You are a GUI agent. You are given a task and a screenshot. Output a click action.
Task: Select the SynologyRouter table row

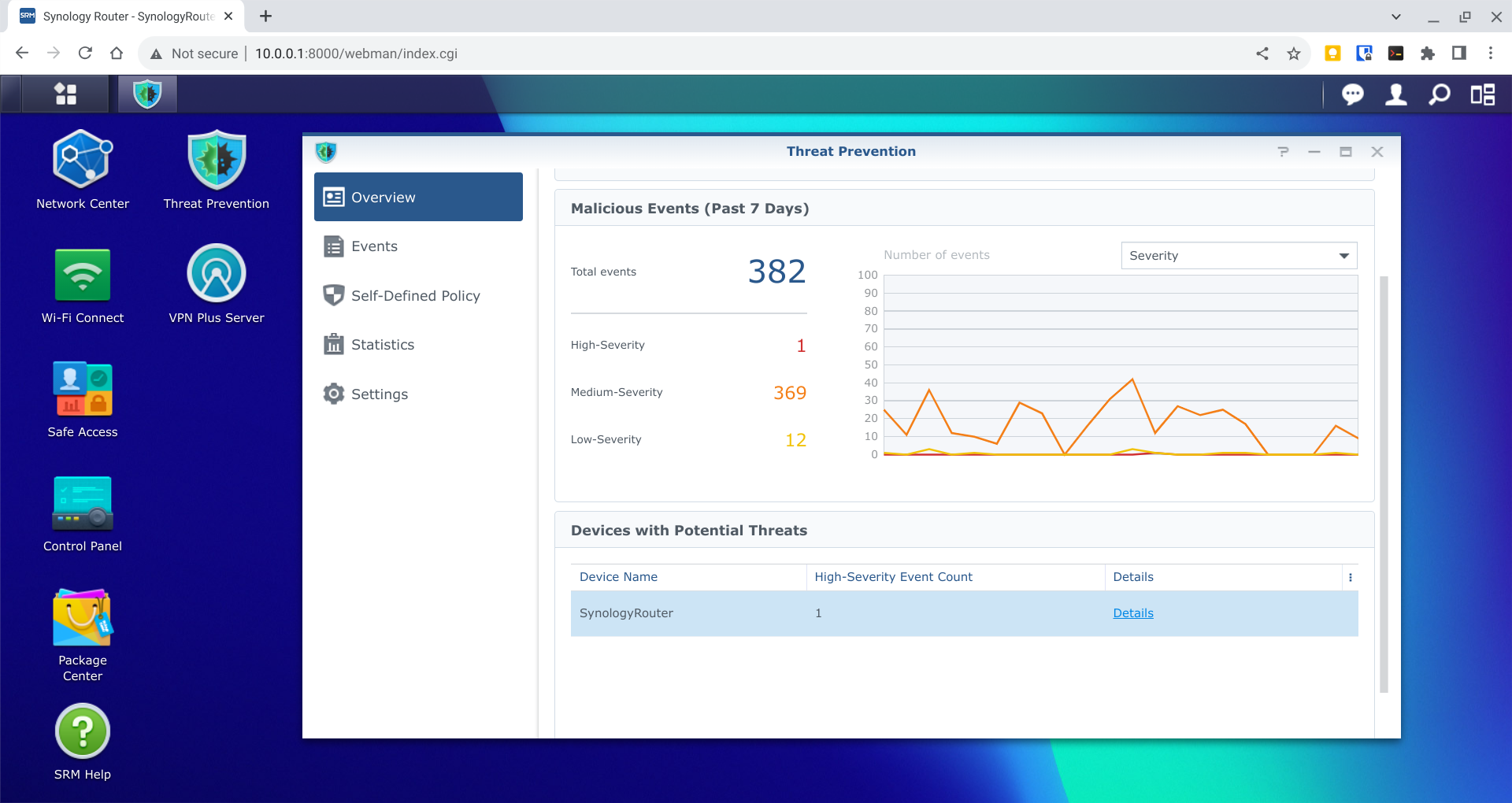click(x=965, y=613)
